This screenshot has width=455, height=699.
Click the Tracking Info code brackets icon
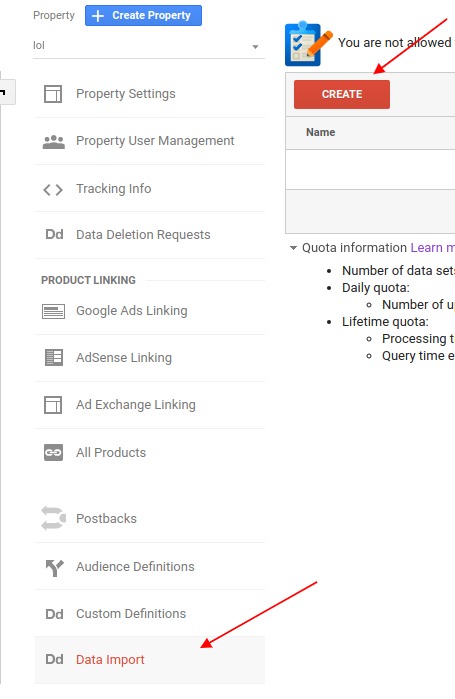[53, 189]
